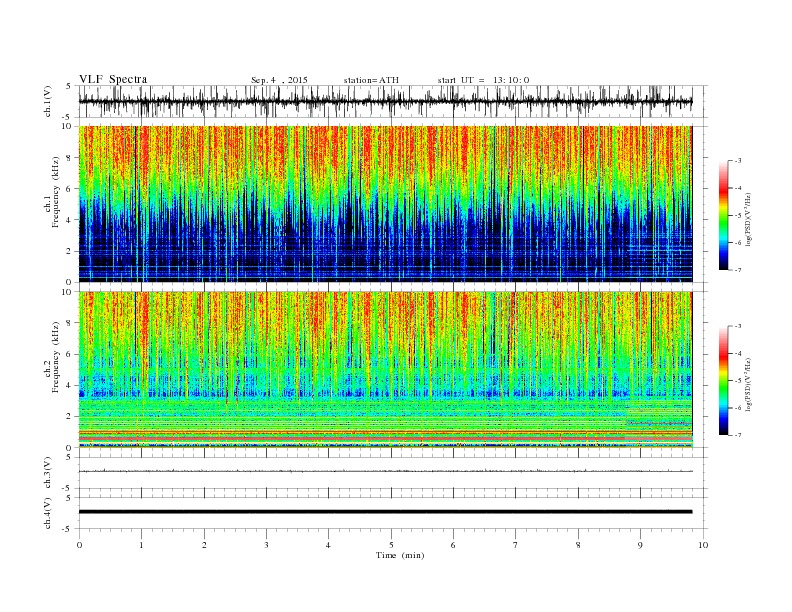The image size is (792, 612).
Task: Click time-axis tick label "3"
Action: (x=266, y=545)
